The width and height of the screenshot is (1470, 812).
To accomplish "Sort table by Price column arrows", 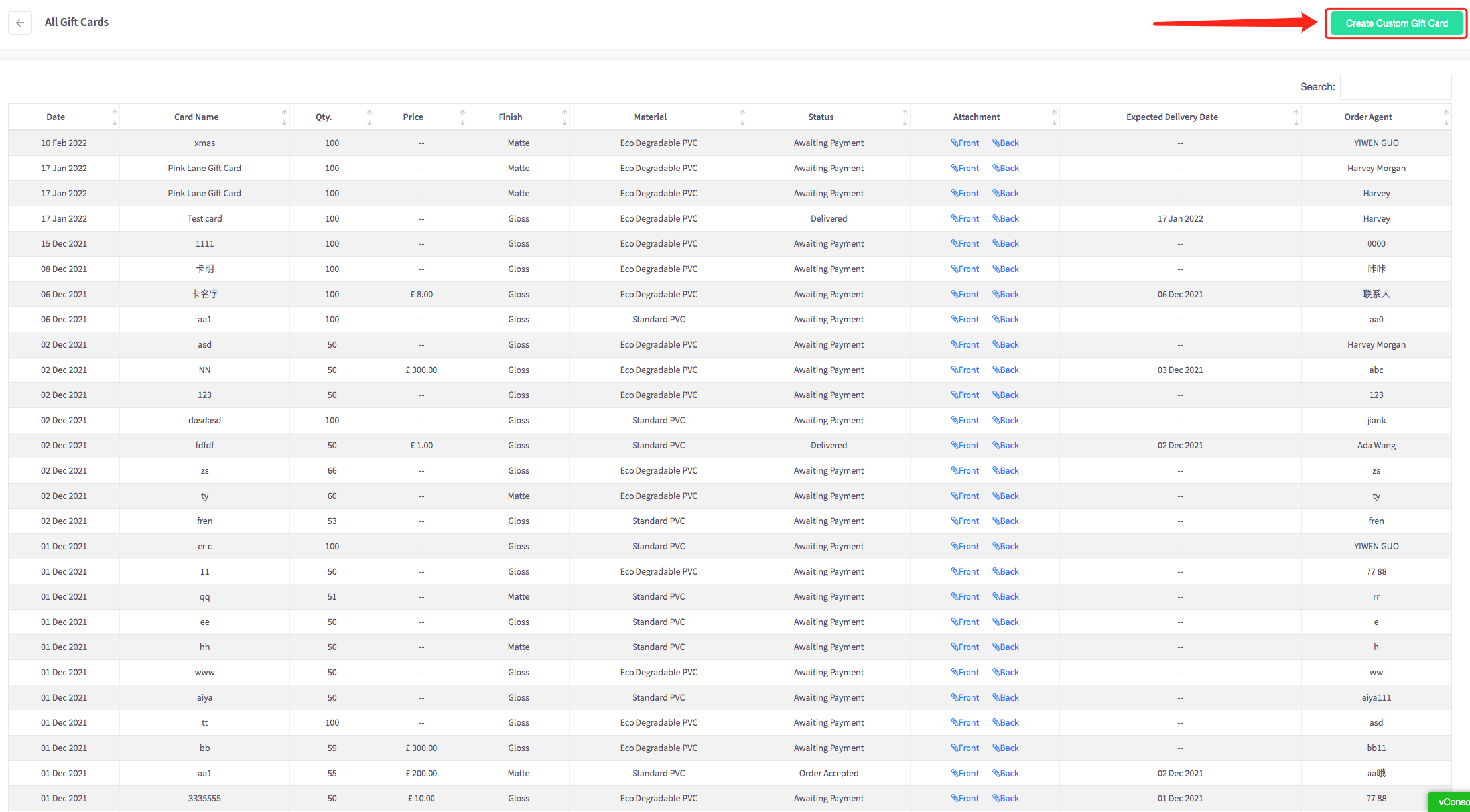I will (463, 117).
